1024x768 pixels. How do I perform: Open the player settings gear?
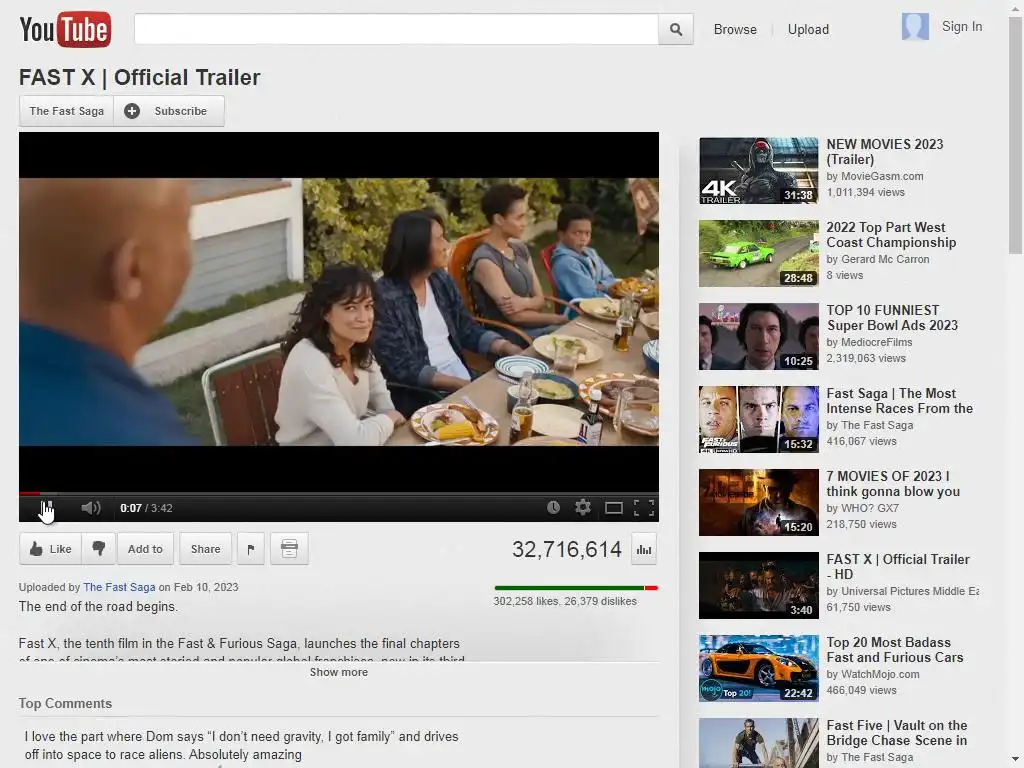tap(583, 507)
